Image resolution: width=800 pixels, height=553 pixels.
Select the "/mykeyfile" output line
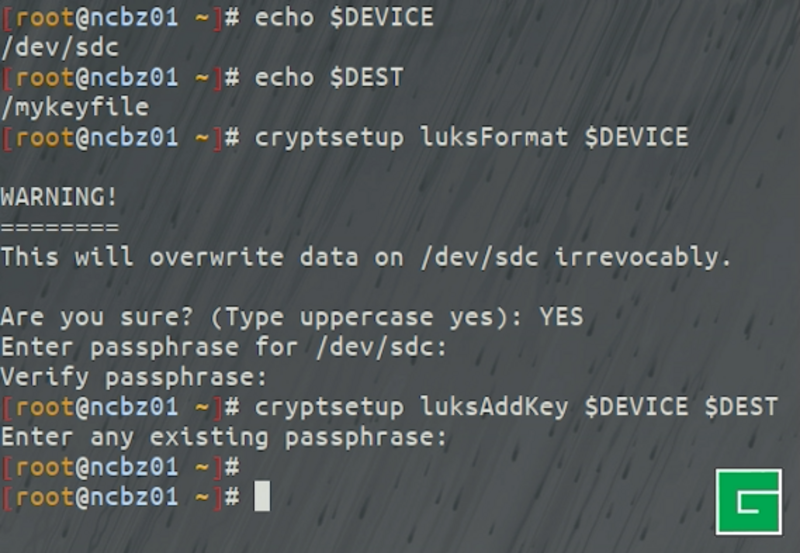coord(75,107)
